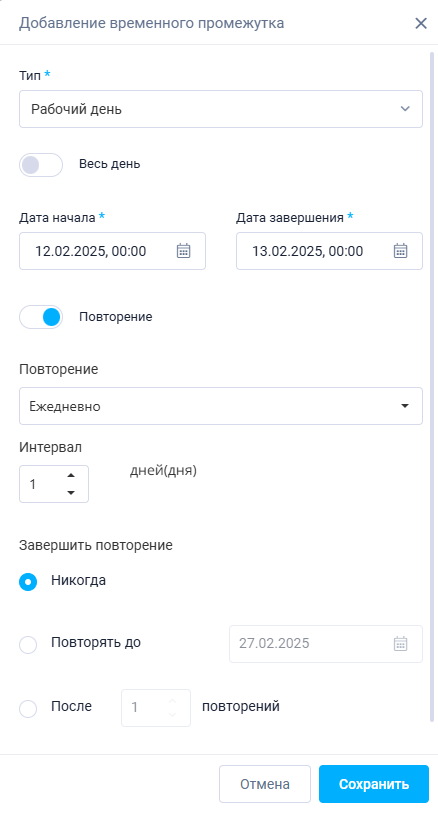Select the Никогда radio option

pyautogui.click(x=28, y=582)
